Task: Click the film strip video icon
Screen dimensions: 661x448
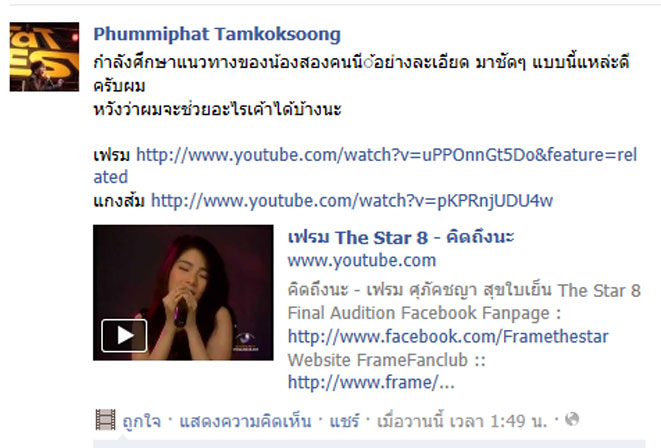Action: [105, 420]
